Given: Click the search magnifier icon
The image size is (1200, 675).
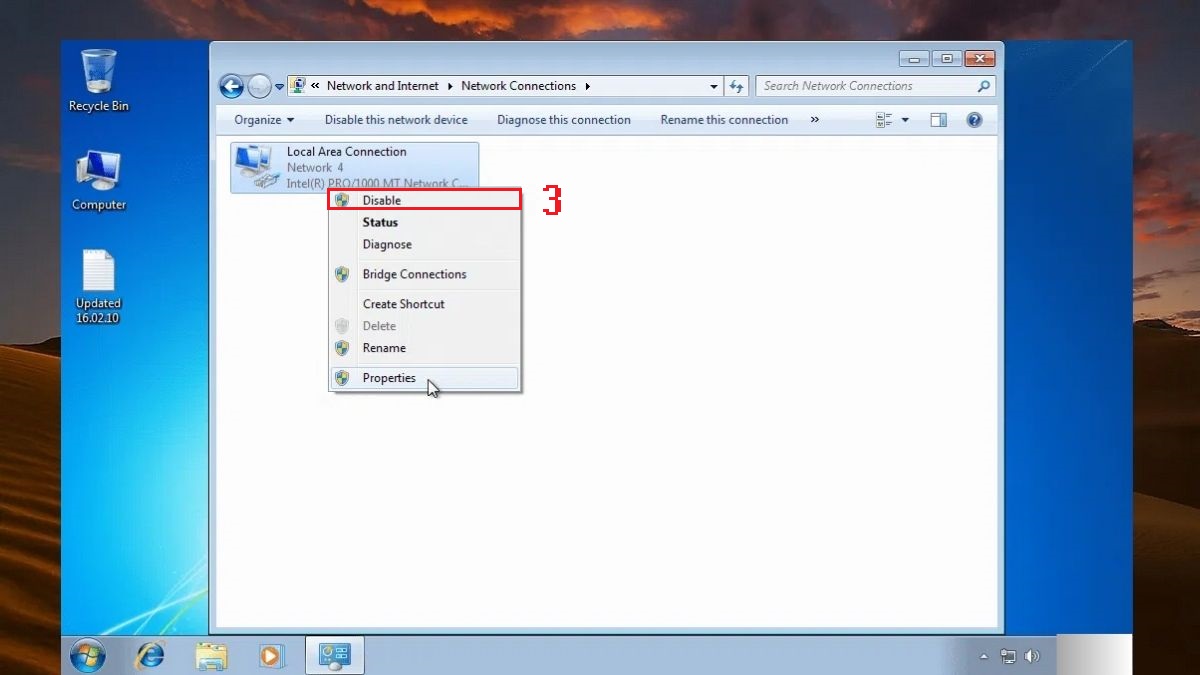Looking at the screenshot, I should point(984,86).
